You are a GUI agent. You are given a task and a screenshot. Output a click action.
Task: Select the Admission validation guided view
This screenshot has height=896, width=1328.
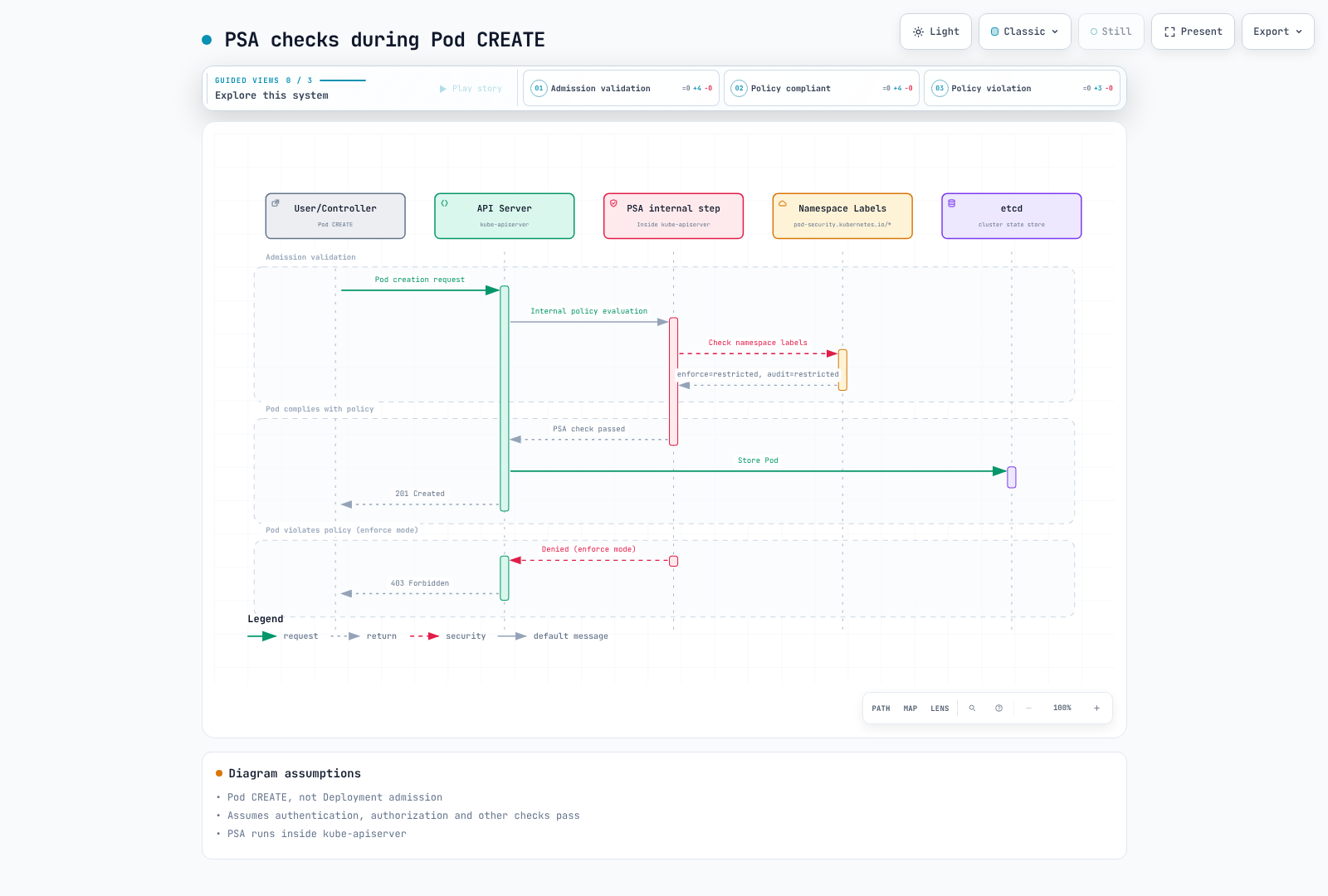[621, 88]
